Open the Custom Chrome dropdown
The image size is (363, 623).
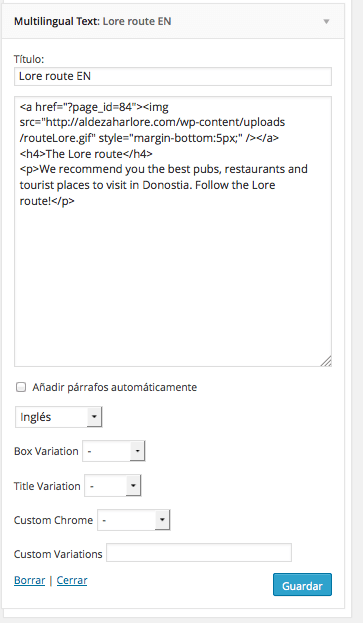click(x=133, y=520)
